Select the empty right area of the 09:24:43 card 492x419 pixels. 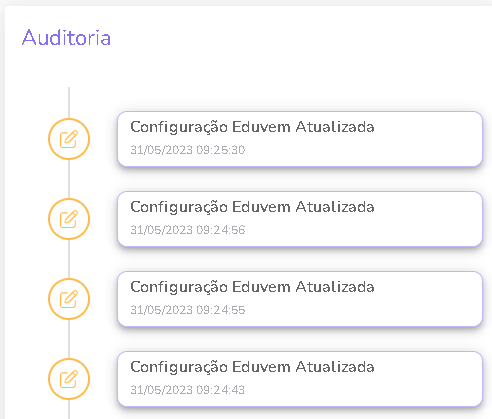(428, 379)
